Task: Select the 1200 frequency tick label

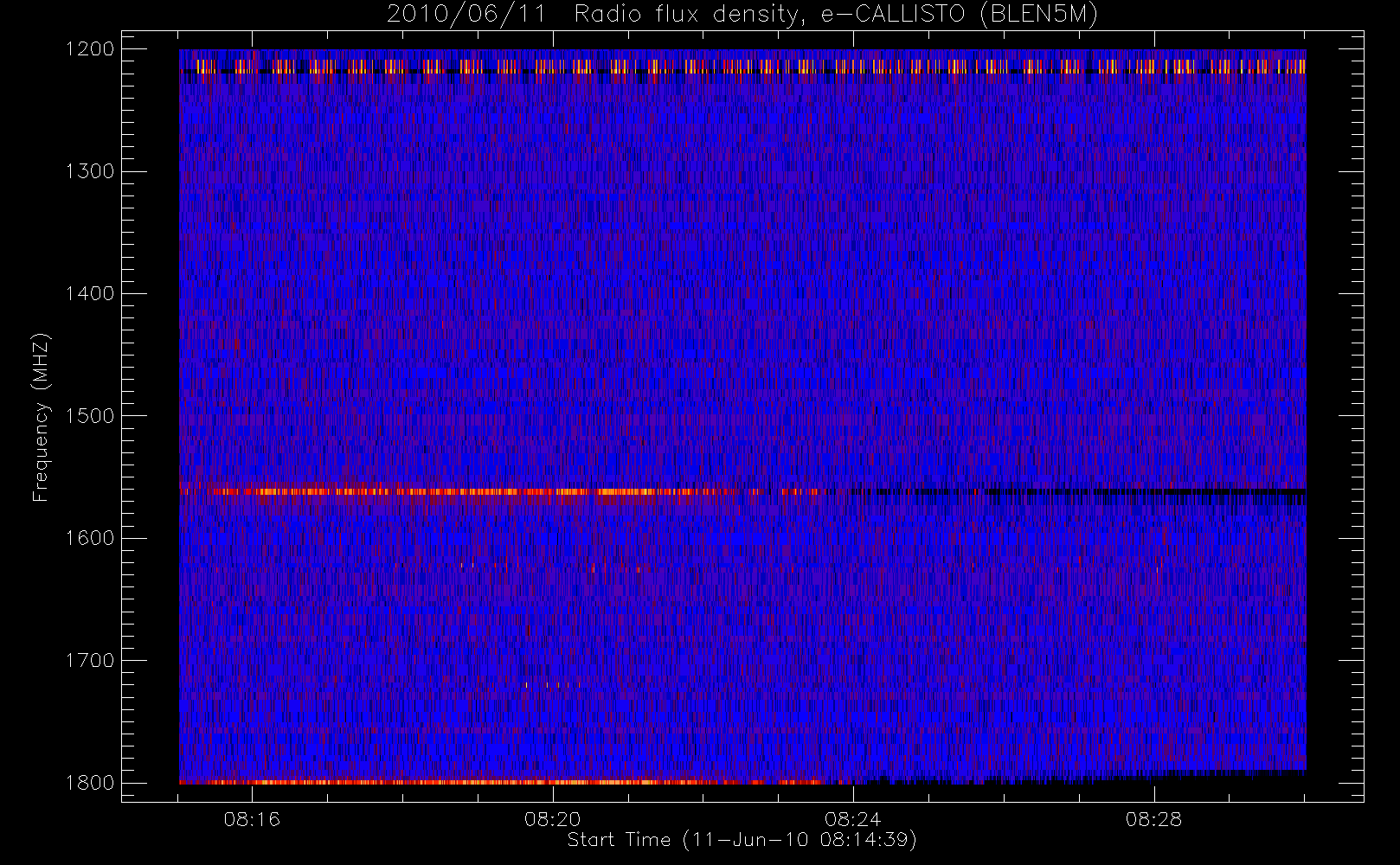Action: [x=90, y=49]
